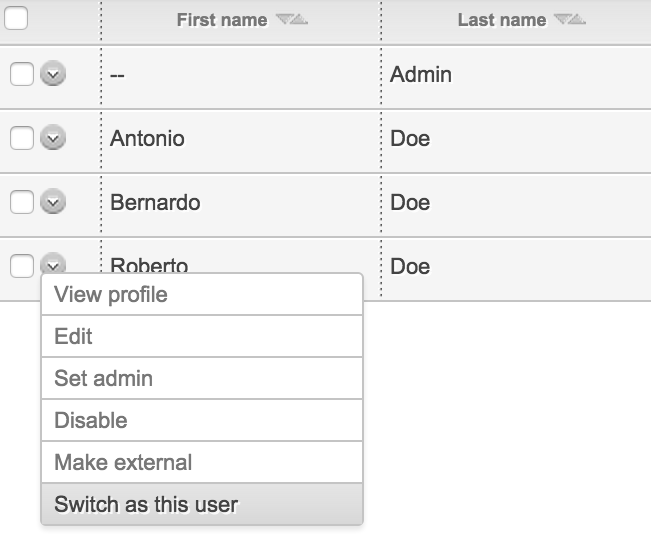Viewport: 651px width, 537px height.
Task: Choose View profile from the menu
Action: click(x=202, y=294)
